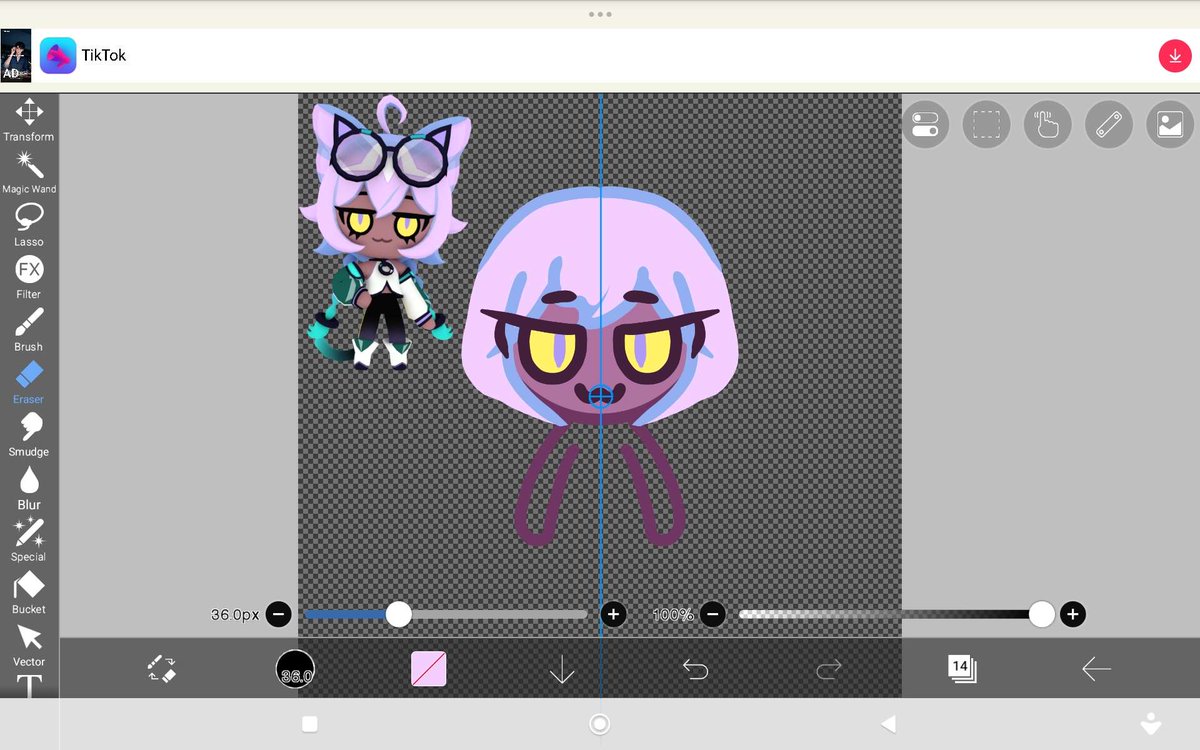Open the layers panel showing 14
Screen dimensions: 1200x750
pos(962,669)
